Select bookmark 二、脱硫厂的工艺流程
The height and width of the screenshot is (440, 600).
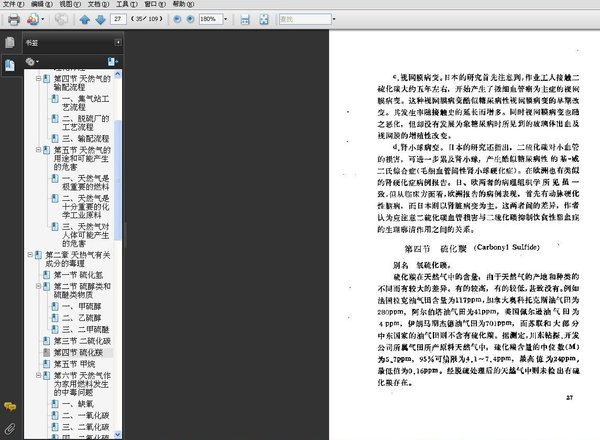86,122
